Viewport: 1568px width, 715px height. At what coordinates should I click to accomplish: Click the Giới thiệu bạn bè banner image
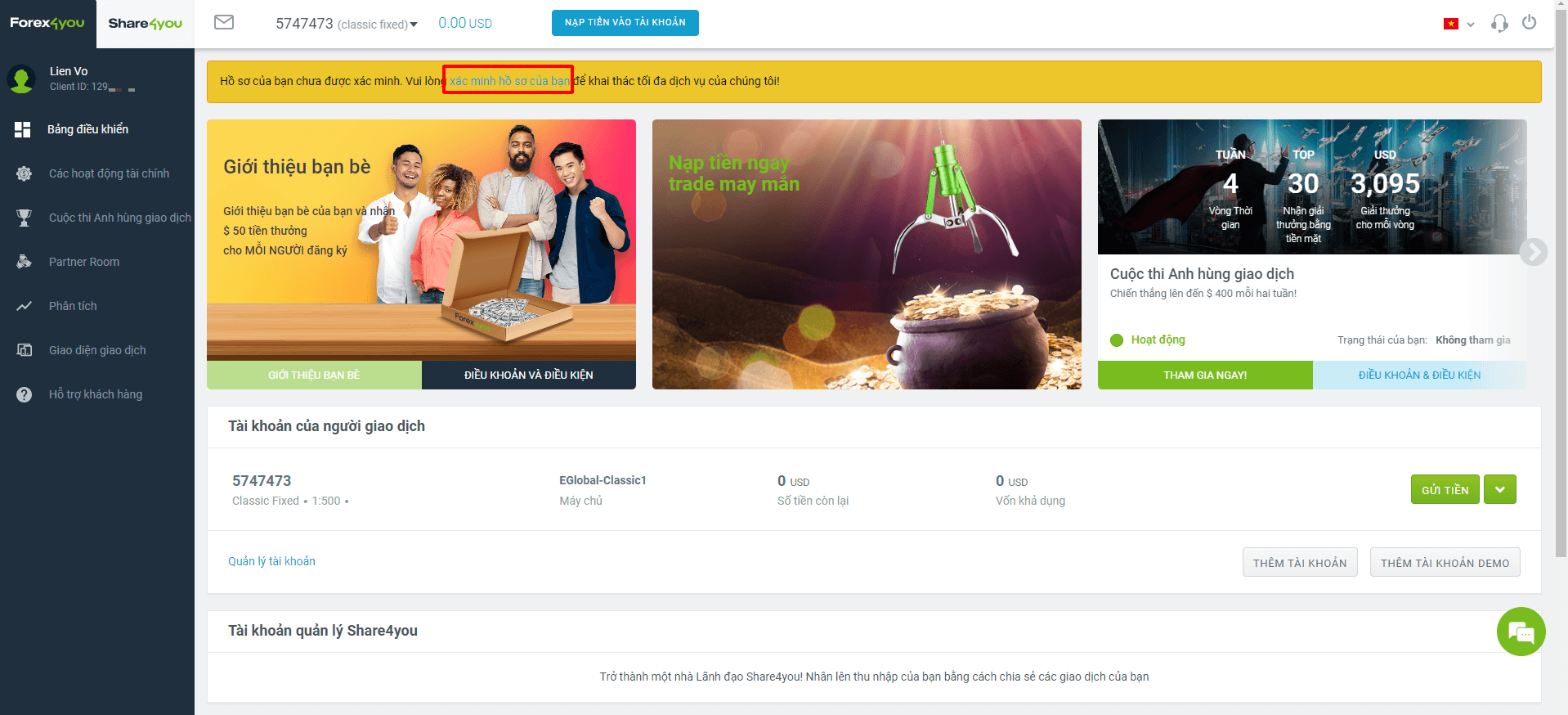[x=421, y=240]
